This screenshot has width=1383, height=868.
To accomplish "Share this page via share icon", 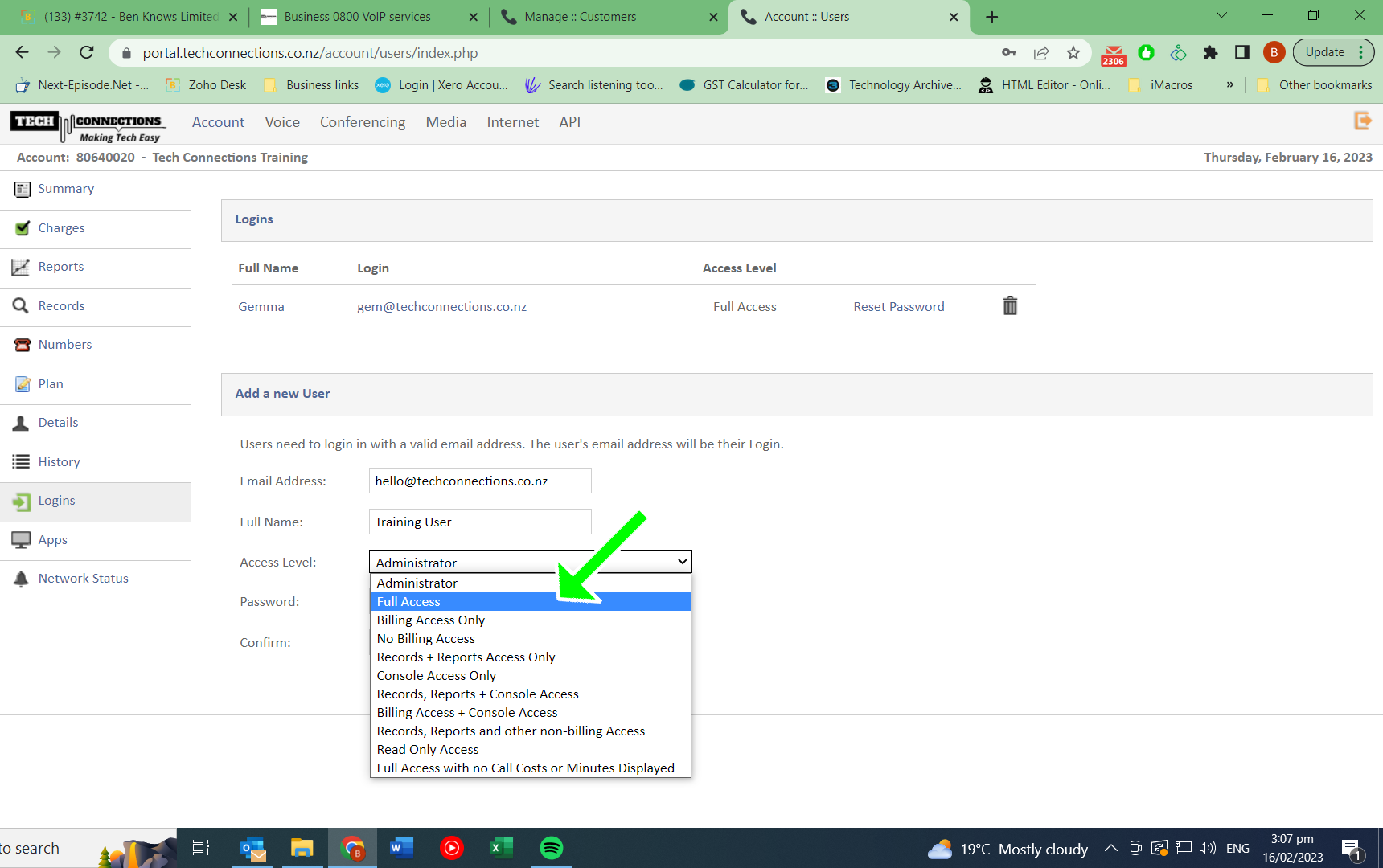I will [1041, 53].
